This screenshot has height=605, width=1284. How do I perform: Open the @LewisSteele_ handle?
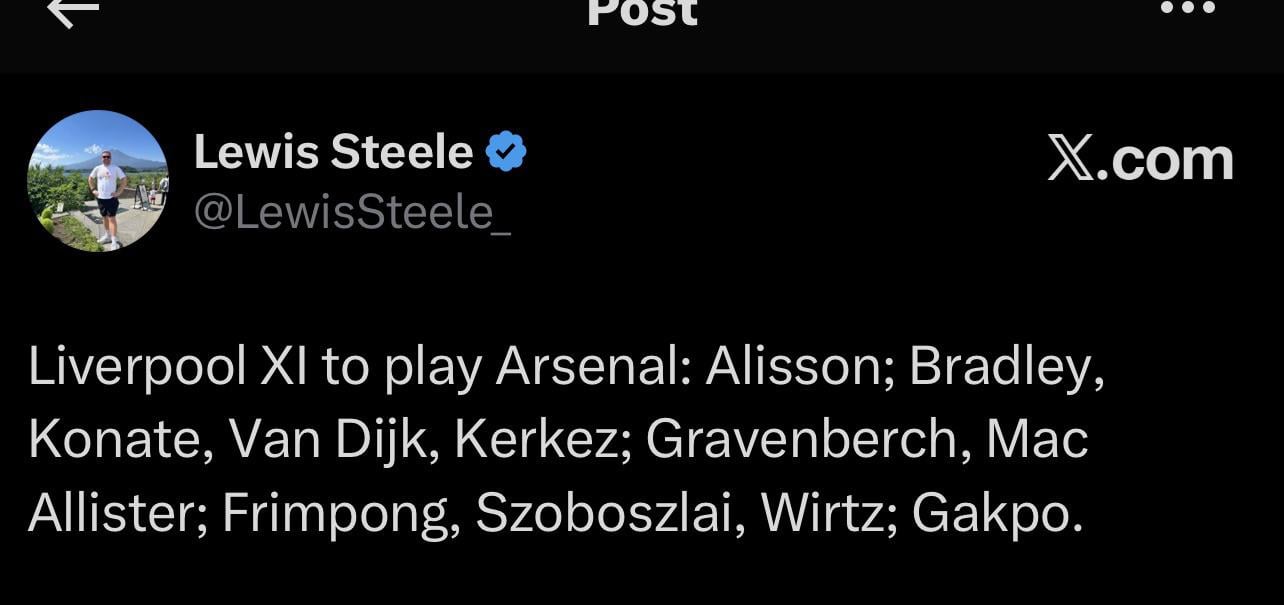coord(352,212)
